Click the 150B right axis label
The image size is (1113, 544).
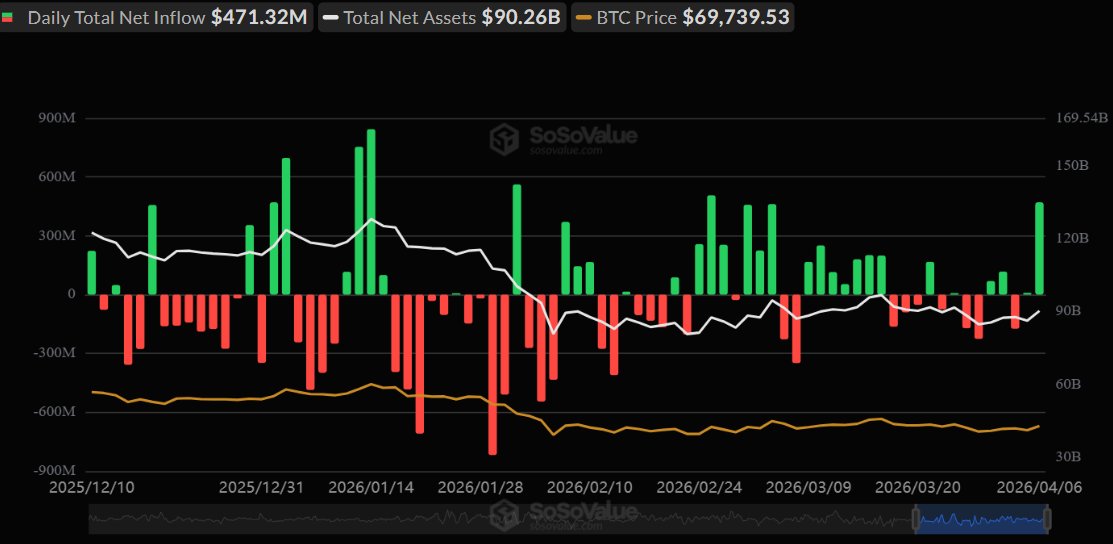(x=1072, y=165)
